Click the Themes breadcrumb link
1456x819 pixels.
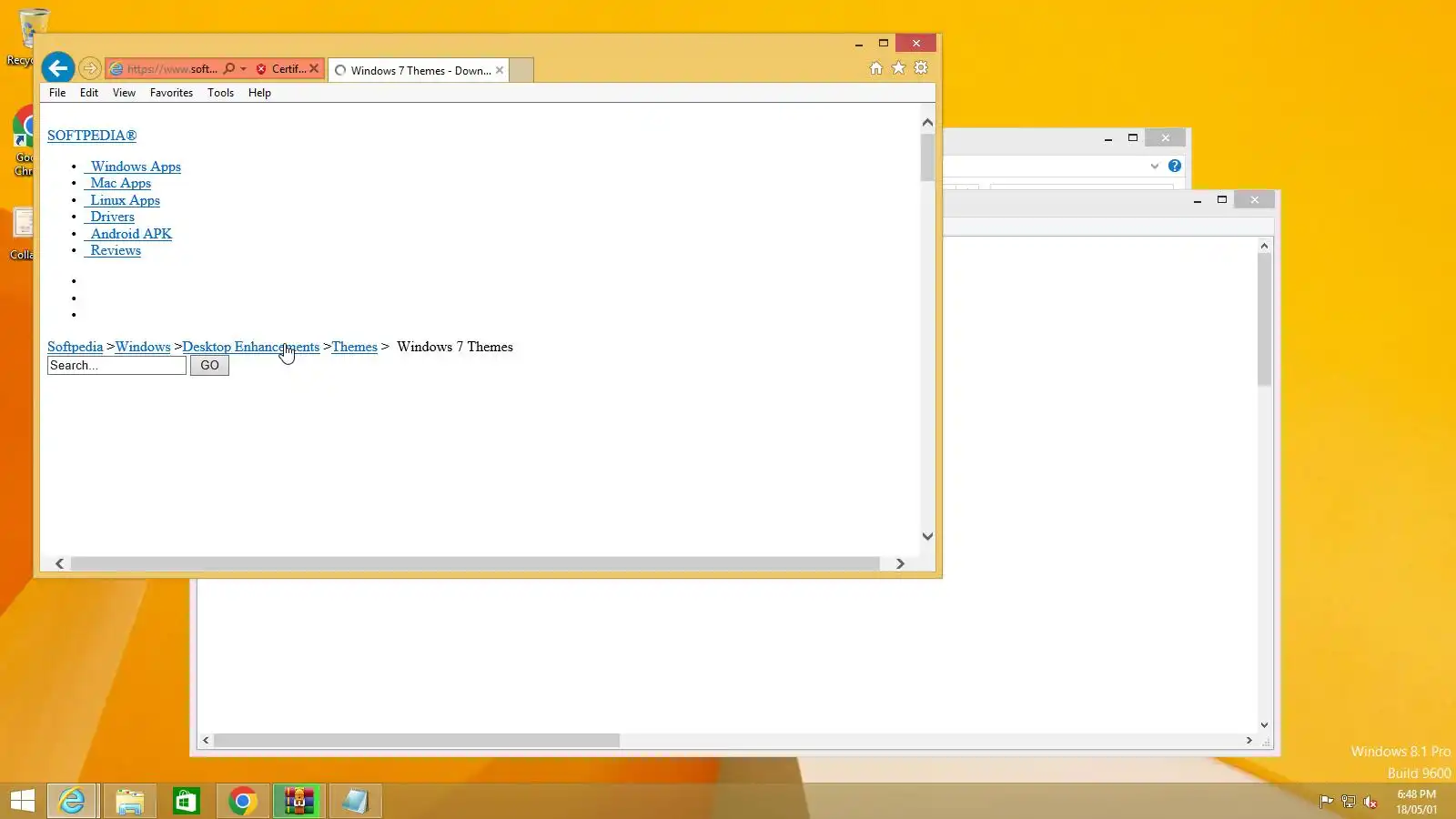tap(354, 347)
